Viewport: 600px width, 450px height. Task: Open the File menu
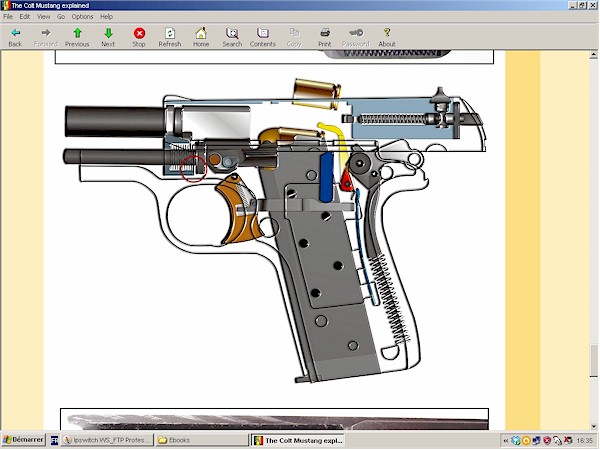[x=8, y=16]
